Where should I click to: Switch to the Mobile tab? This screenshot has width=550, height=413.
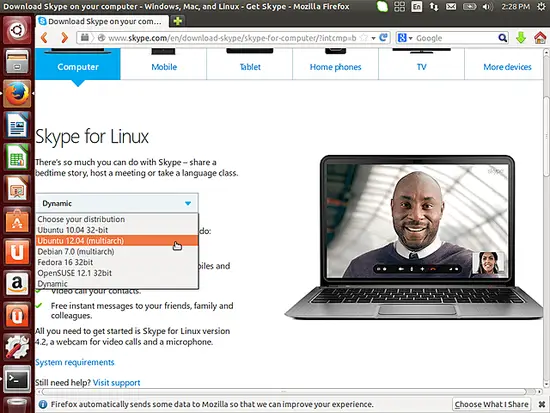164,64
